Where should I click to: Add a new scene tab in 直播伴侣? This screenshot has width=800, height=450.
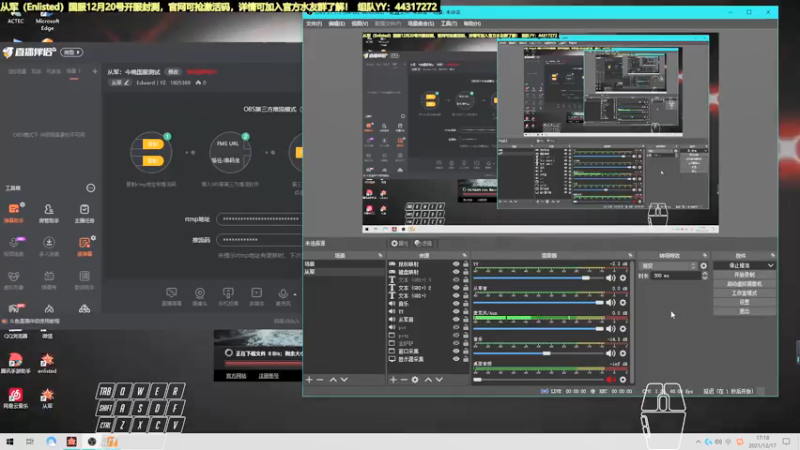pos(94,71)
